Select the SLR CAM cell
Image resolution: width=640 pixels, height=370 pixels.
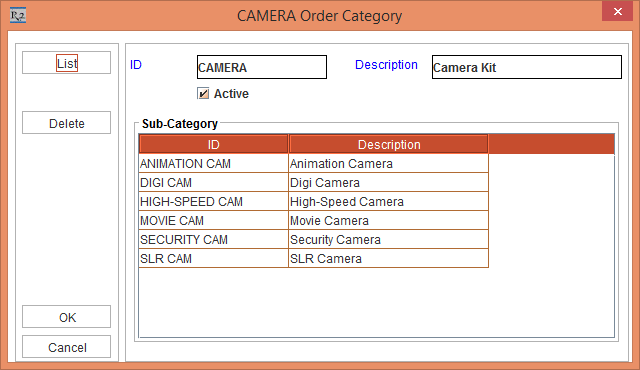click(213, 259)
